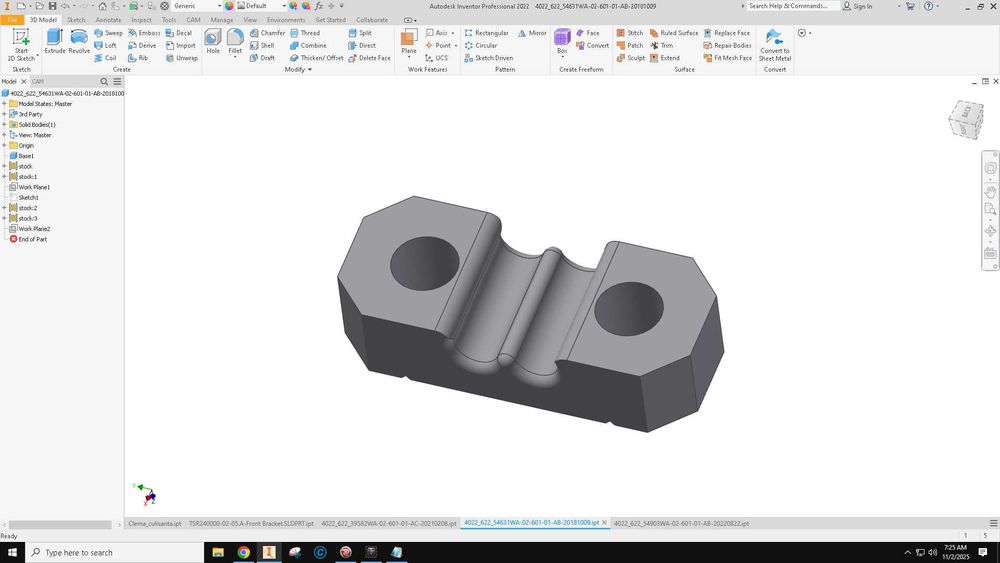The height and width of the screenshot is (563, 1000).
Task: Click the Draft tool
Action: (x=262, y=57)
